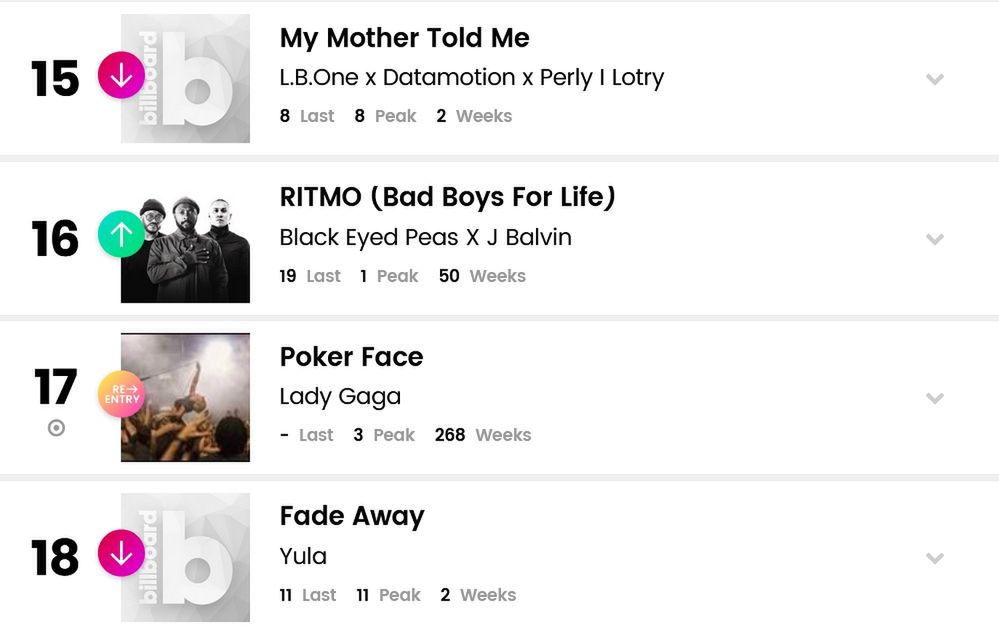Click the small circle award icon under 17
The image size is (999, 633).
coord(56,428)
